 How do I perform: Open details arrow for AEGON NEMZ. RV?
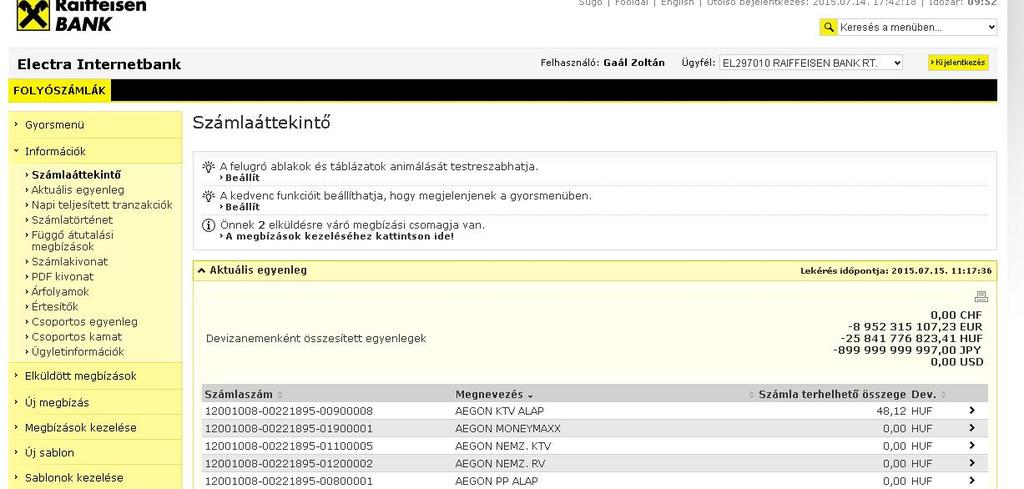coord(972,463)
